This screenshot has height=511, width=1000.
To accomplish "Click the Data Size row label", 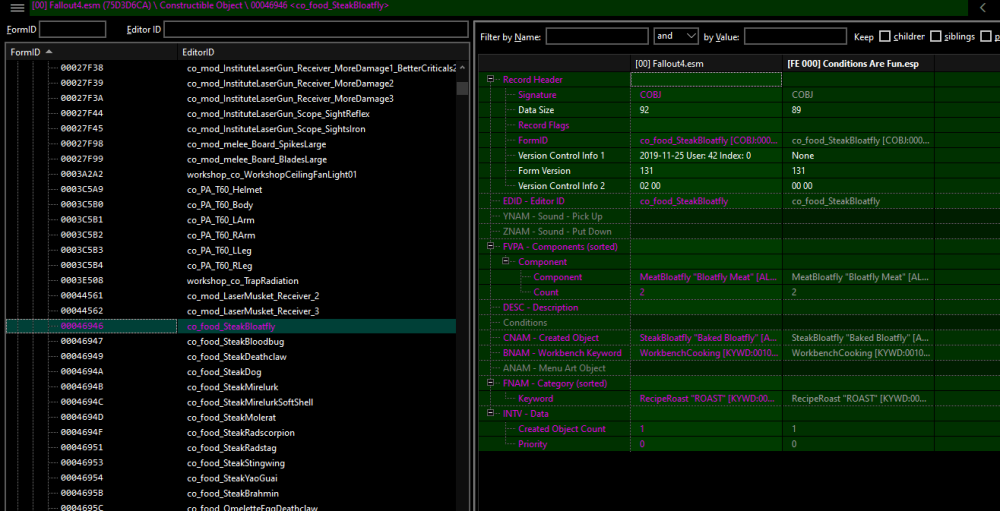I will click(x=536, y=110).
